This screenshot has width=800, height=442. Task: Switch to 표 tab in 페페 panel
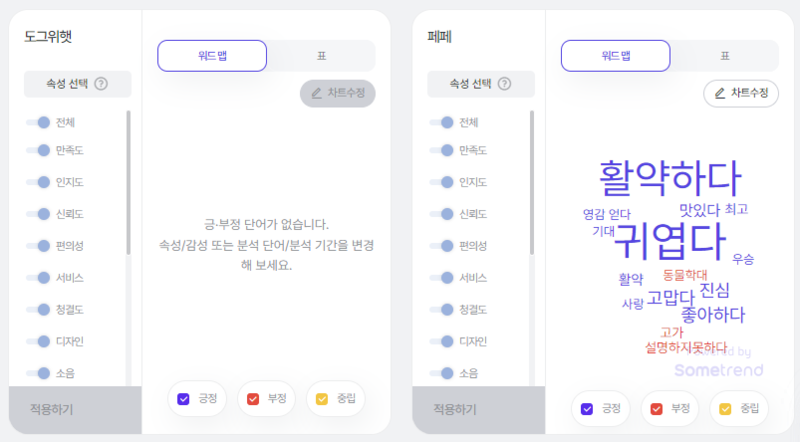point(724,56)
